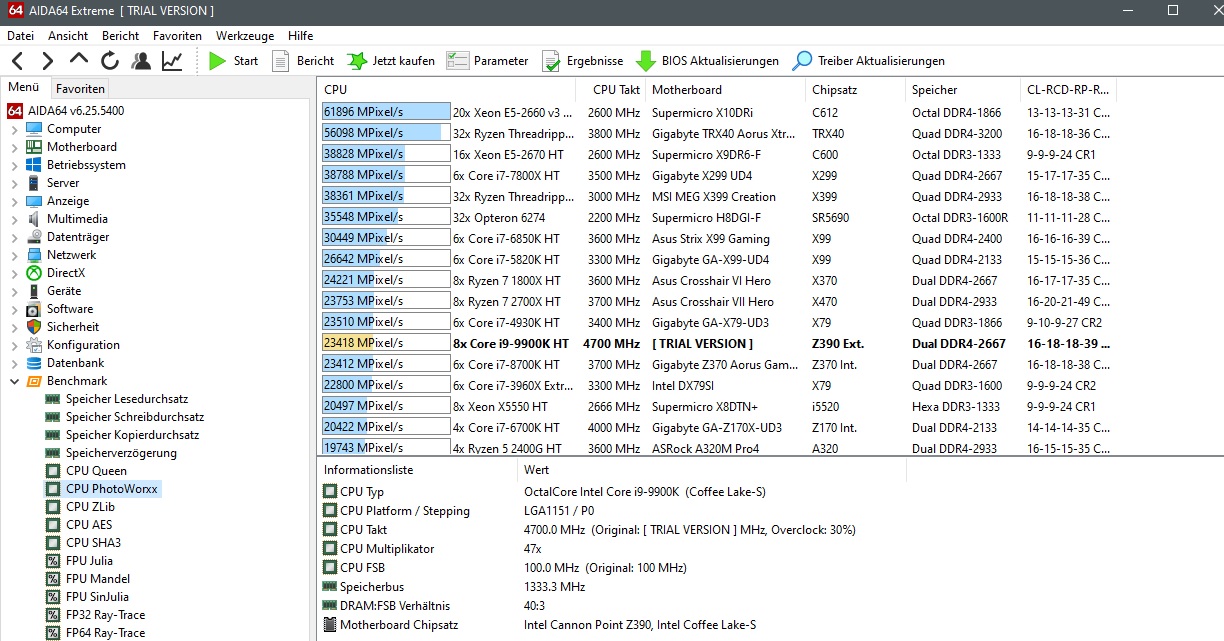The width and height of the screenshot is (1224, 641).
Task: Select the AIDA64 v6.25.5400 root item
Action: [76, 111]
